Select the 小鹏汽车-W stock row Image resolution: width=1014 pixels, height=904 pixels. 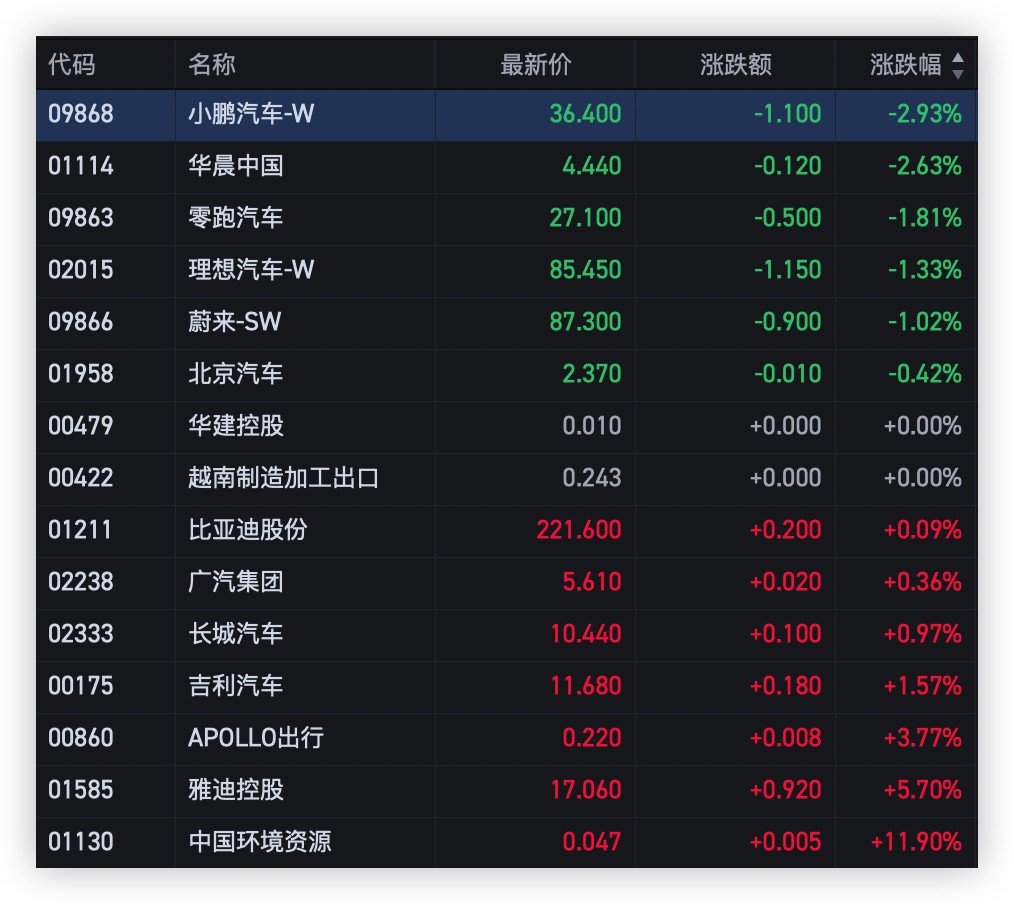click(251, 114)
